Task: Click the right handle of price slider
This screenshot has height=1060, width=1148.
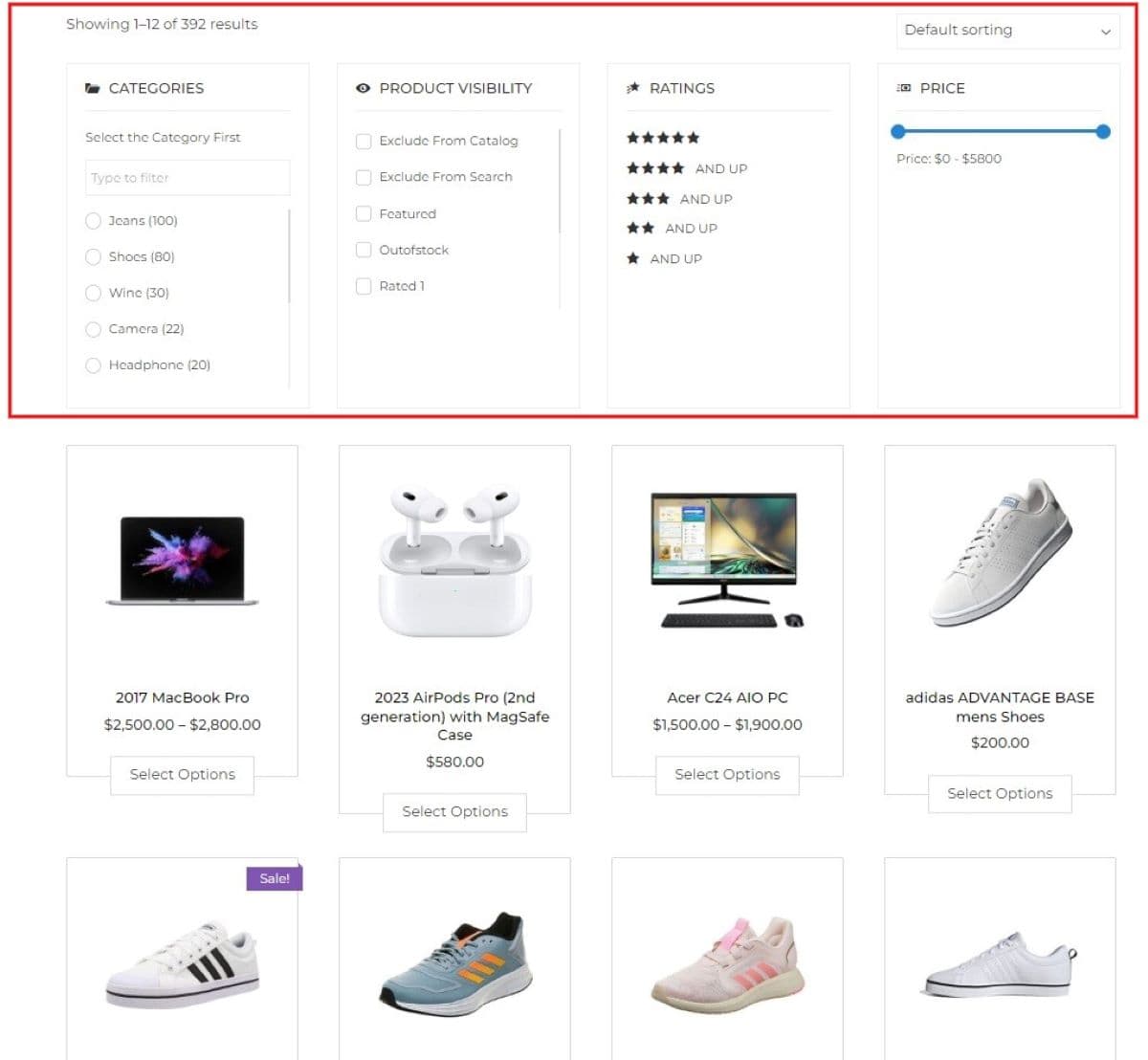Action: pos(1103,131)
